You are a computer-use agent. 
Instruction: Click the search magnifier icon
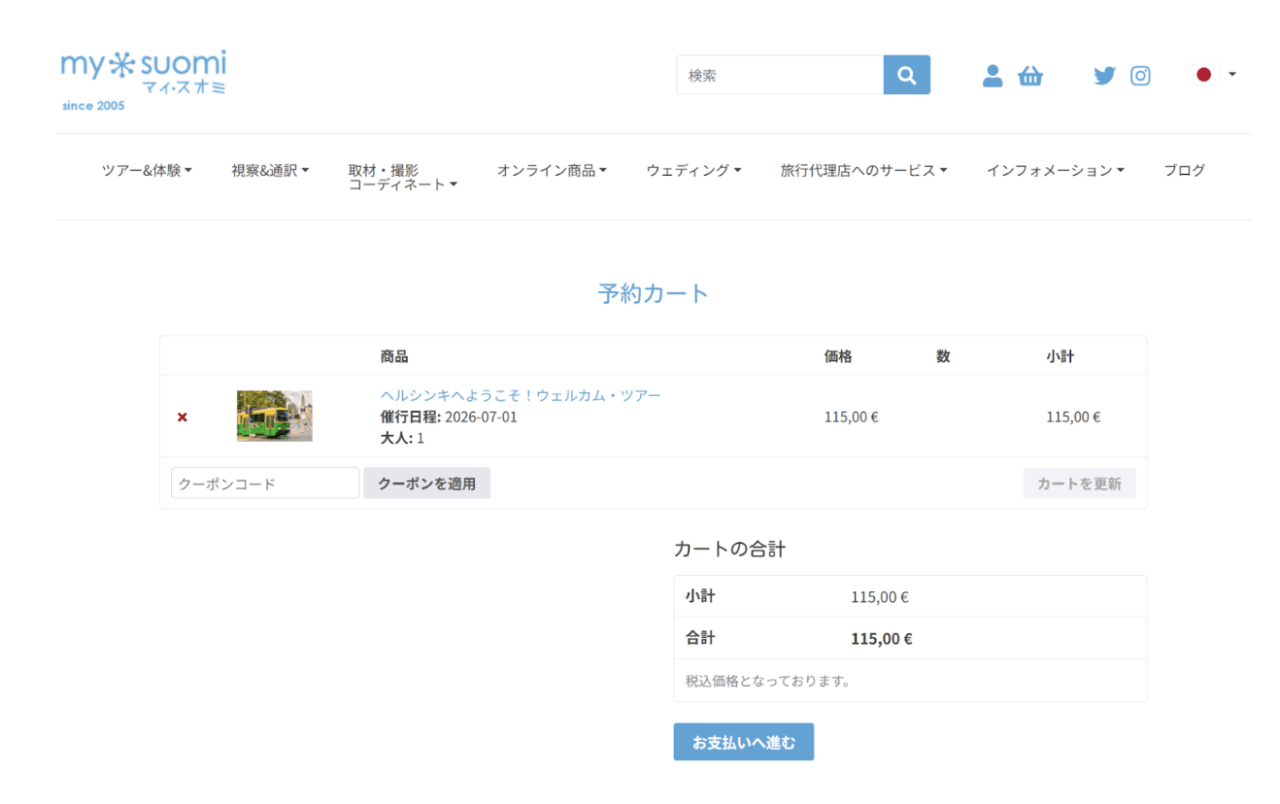907,74
